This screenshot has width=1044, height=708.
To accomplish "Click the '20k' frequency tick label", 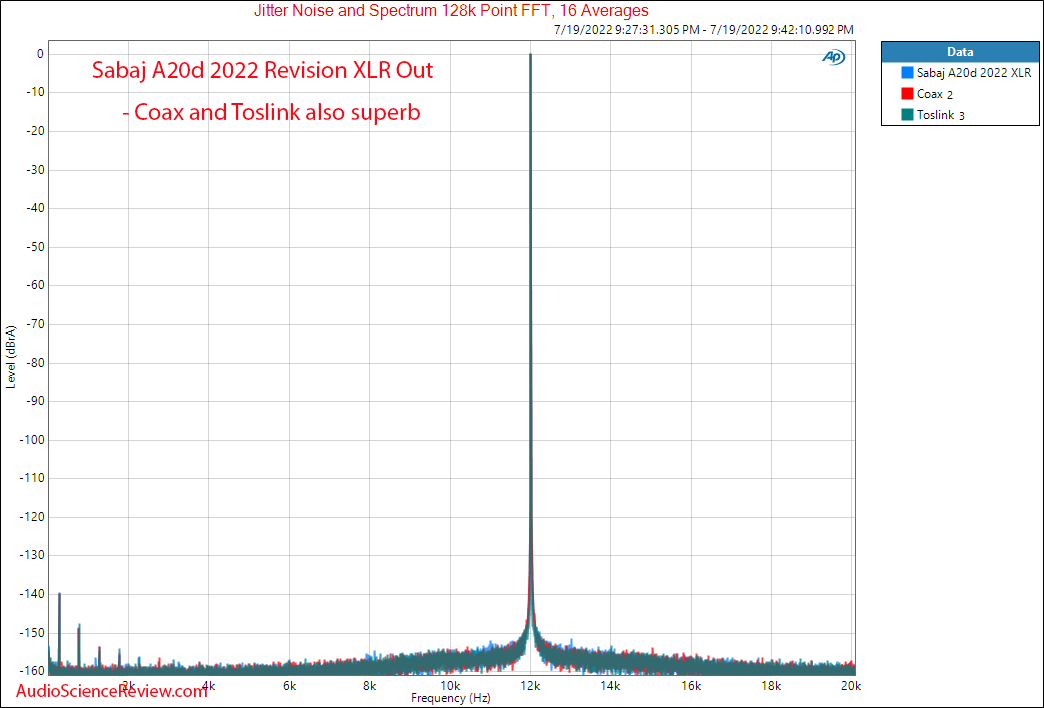I will (x=852, y=686).
